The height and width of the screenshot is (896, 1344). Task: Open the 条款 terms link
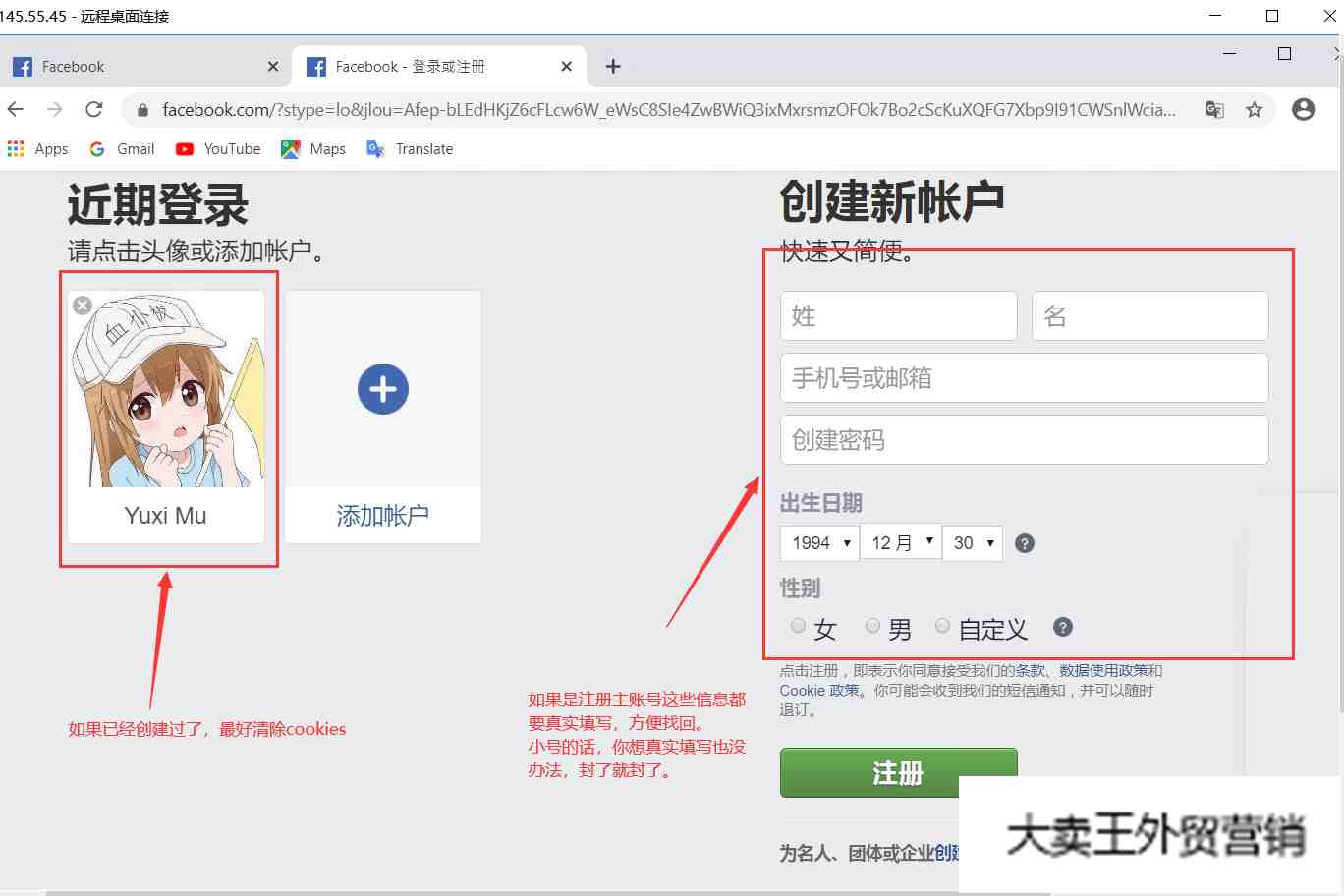(1031, 670)
